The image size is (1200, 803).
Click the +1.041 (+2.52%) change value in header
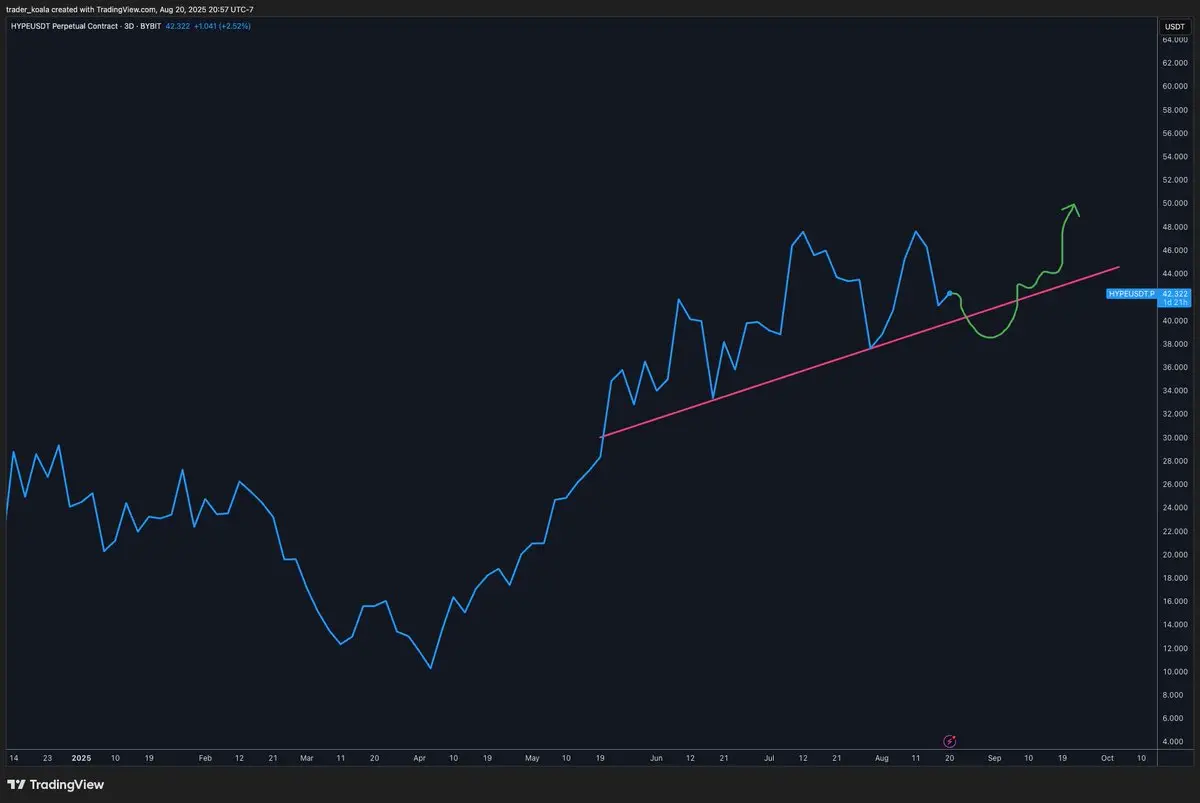(x=222, y=26)
